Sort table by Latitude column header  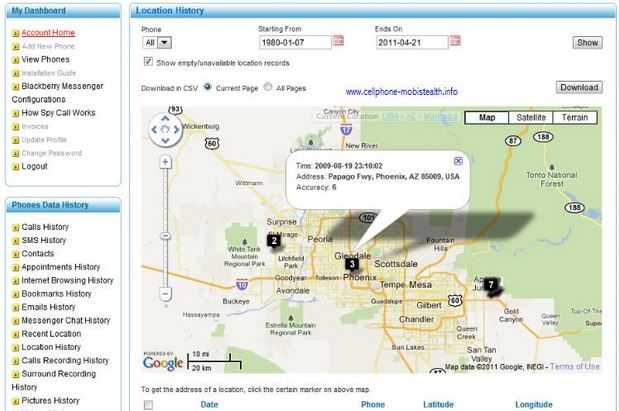point(438,405)
